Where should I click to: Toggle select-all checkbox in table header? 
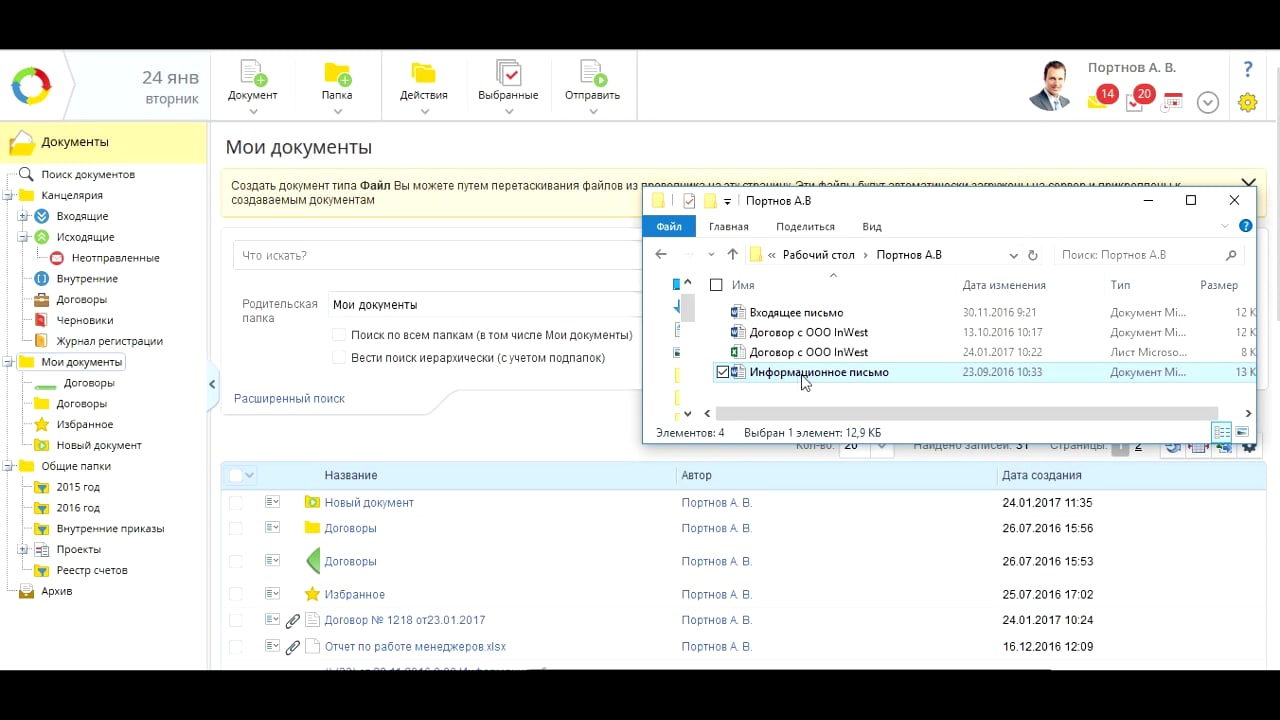pyautogui.click(x=235, y=475)
